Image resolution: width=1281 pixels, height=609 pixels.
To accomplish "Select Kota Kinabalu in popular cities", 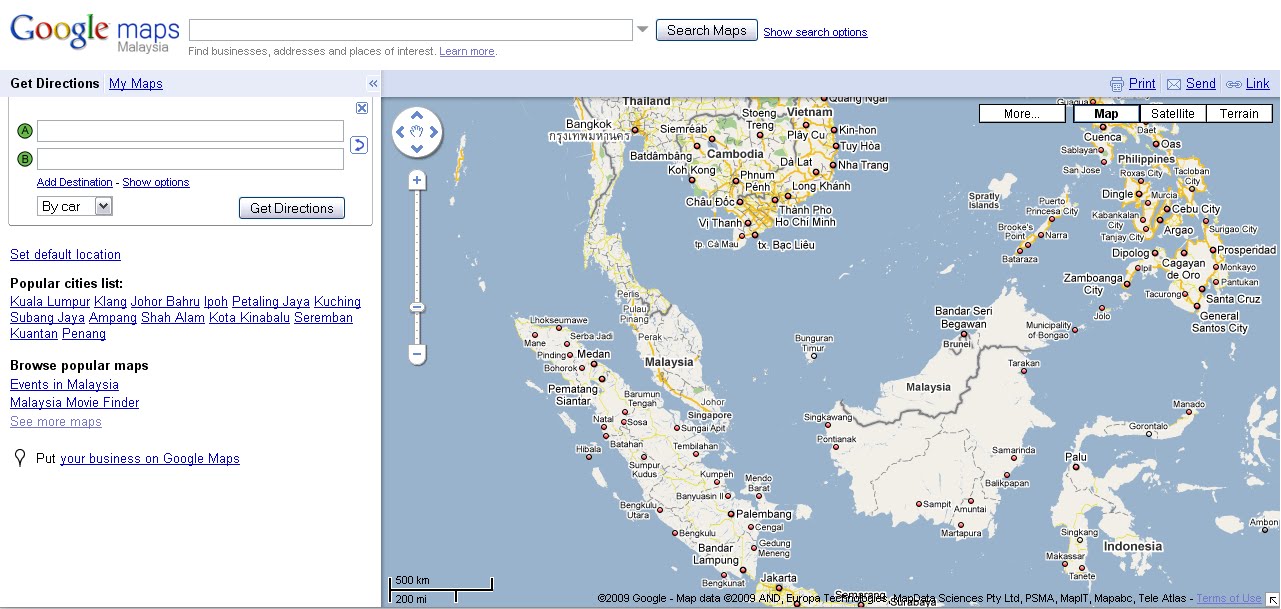I will tap(249, 318).
